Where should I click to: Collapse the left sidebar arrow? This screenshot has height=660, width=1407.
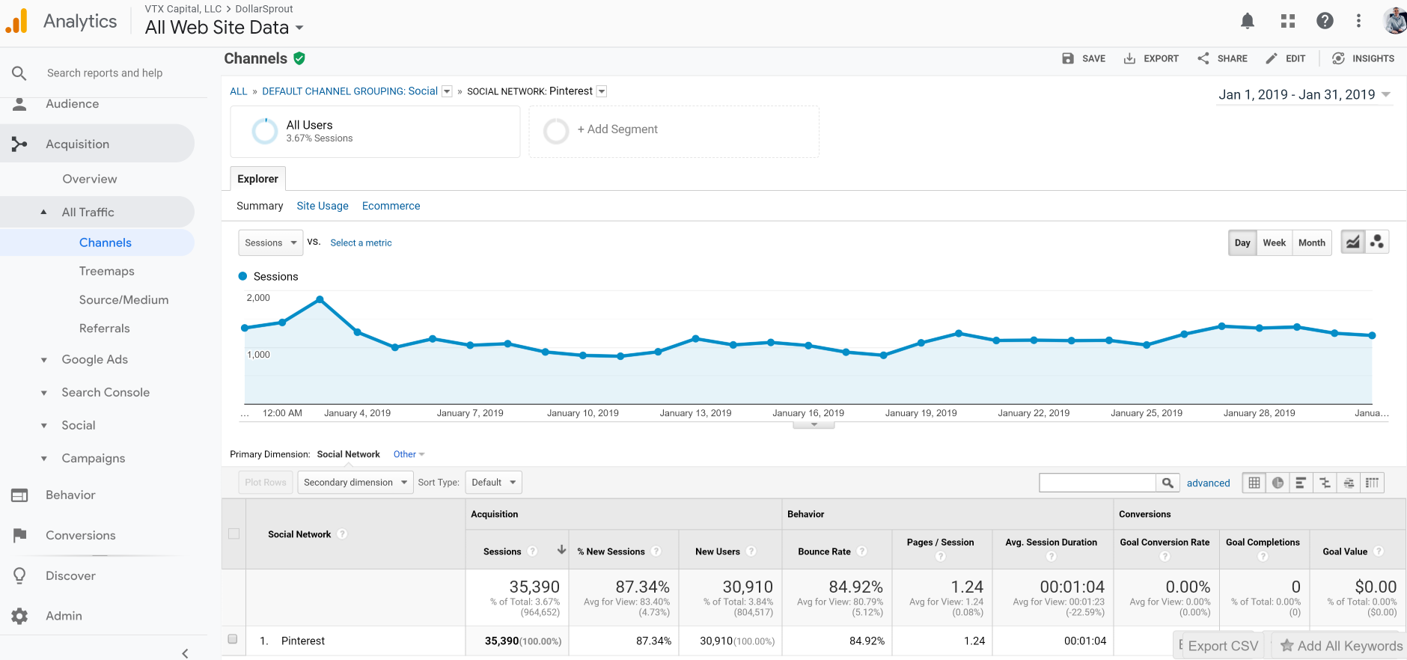(x=185, y=653)
